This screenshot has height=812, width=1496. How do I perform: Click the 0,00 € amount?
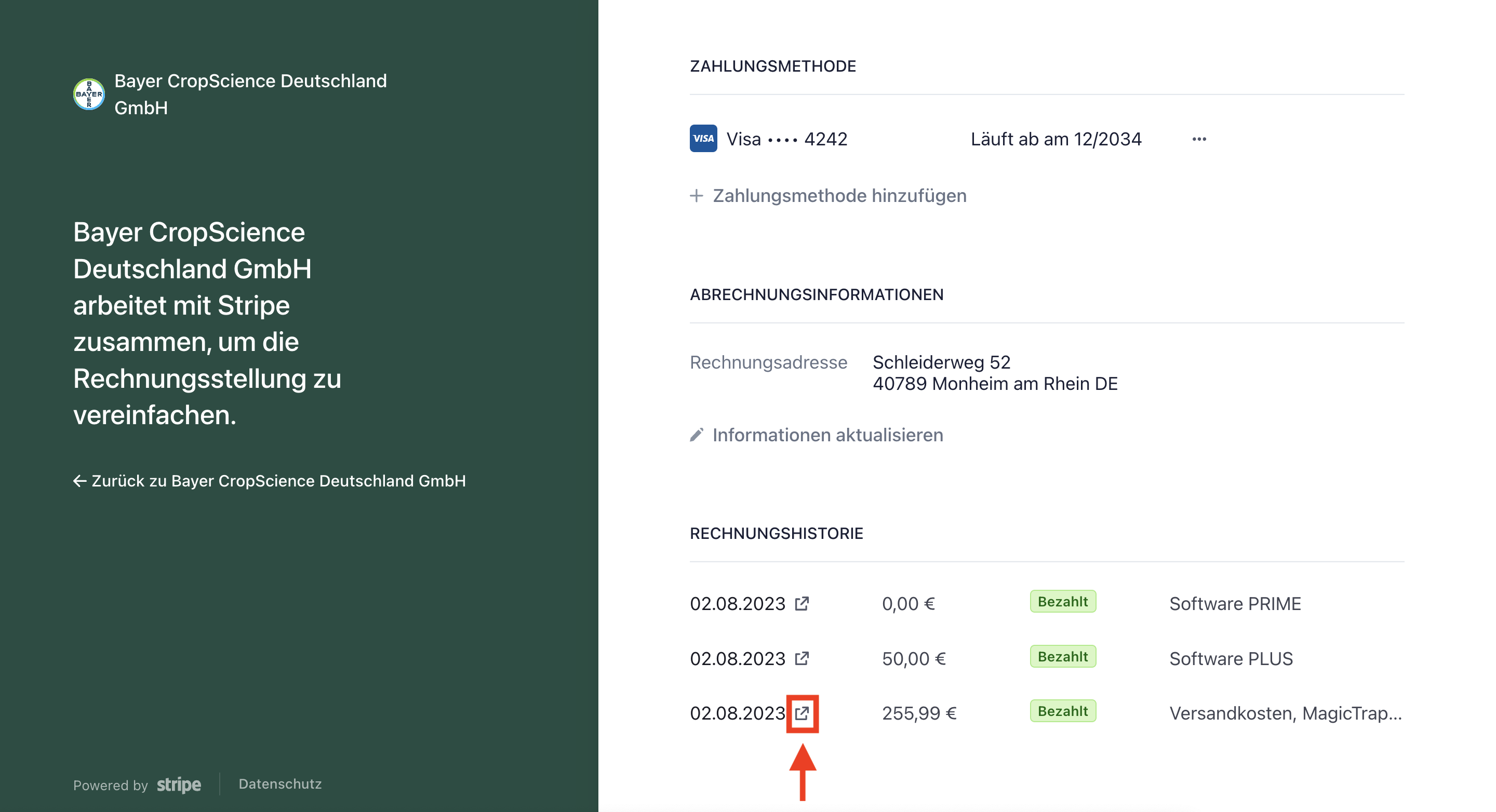pos(909,604)
